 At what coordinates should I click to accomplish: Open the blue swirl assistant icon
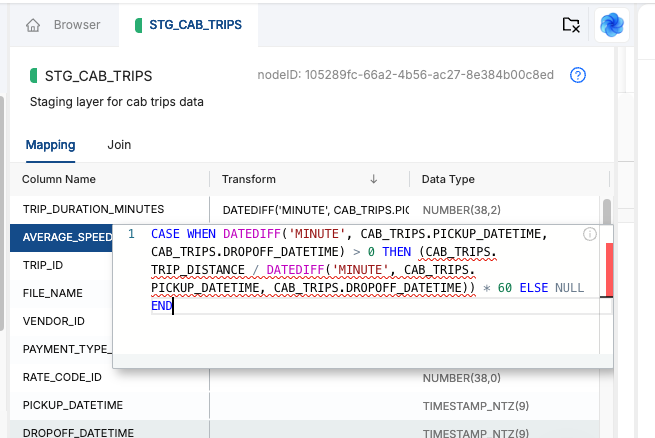[612, 25]
